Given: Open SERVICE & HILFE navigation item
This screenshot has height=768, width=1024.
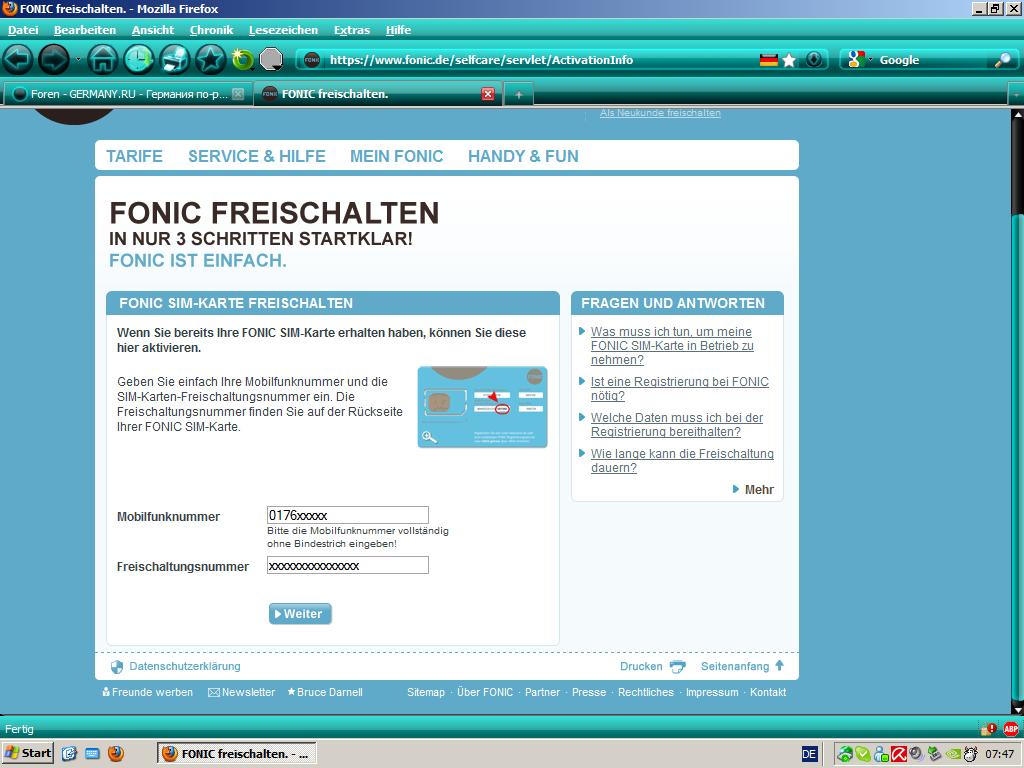Looking at the screenshot, I should coord(257,156).
